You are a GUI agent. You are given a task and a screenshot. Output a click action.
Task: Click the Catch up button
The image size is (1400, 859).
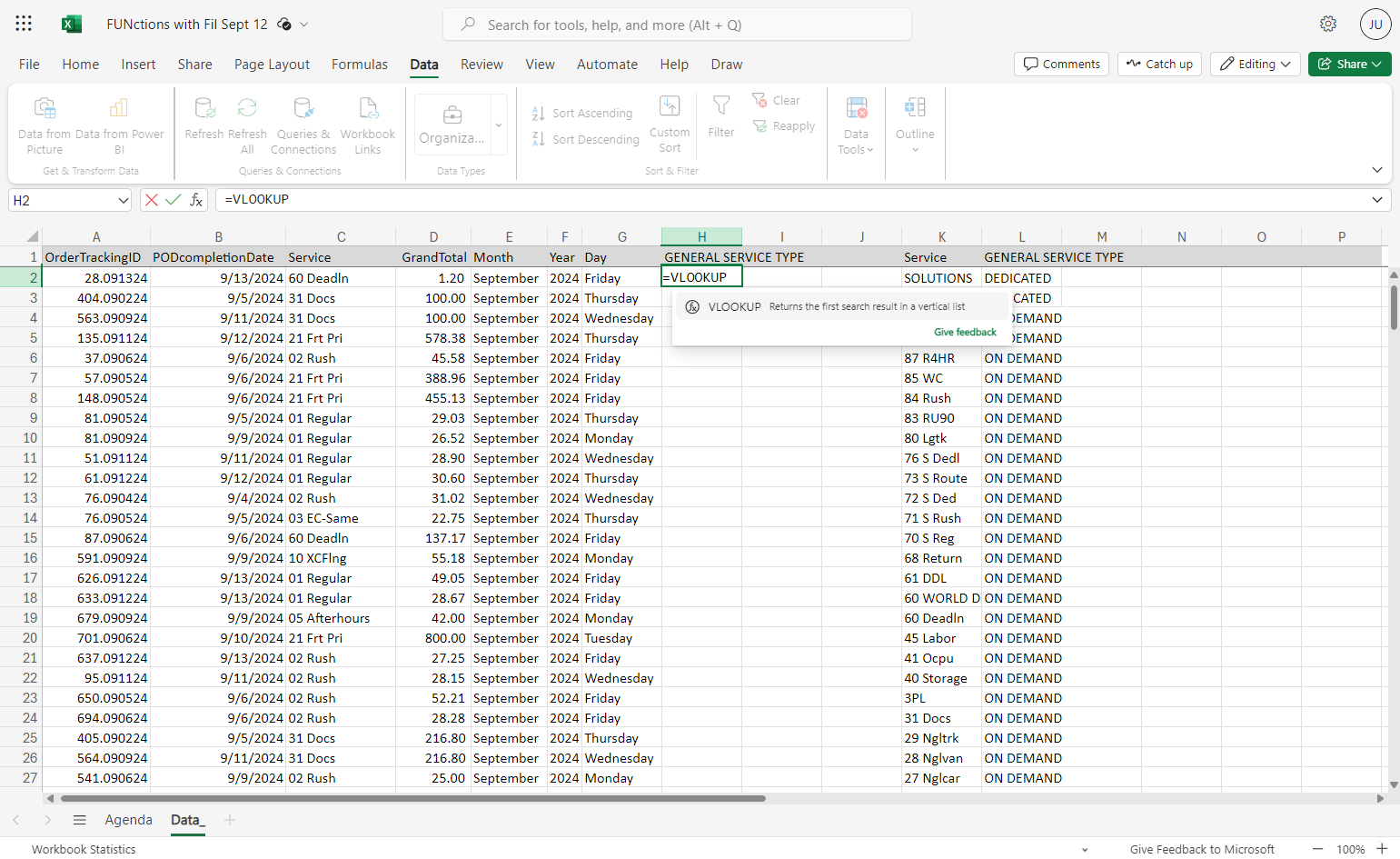[x=1159, y=64]
